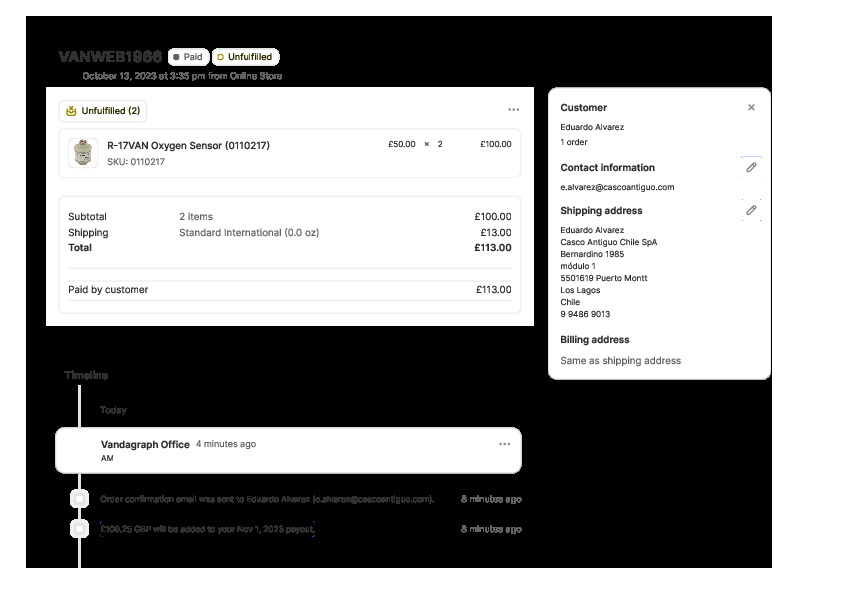
Task: Click the payout event timeline marker
Action: (79, 529)
